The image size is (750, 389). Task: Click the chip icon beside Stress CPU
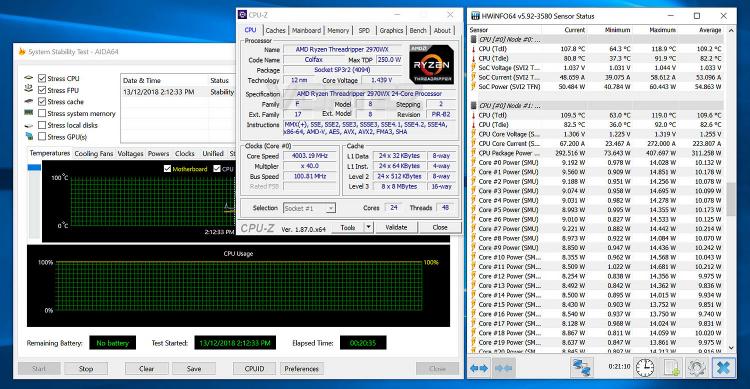coord(29,78)
